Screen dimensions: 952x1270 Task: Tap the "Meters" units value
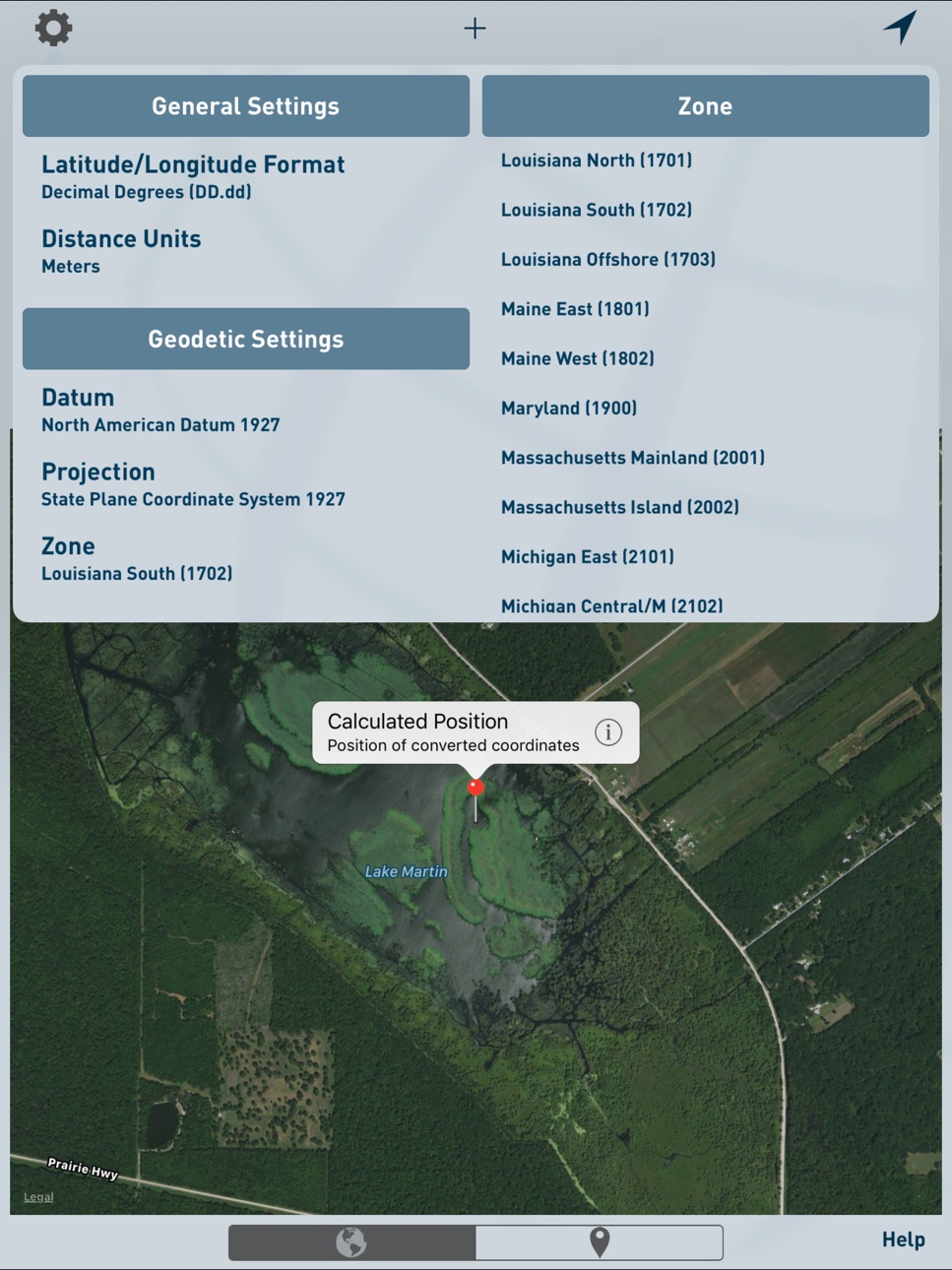pos(71,267)
